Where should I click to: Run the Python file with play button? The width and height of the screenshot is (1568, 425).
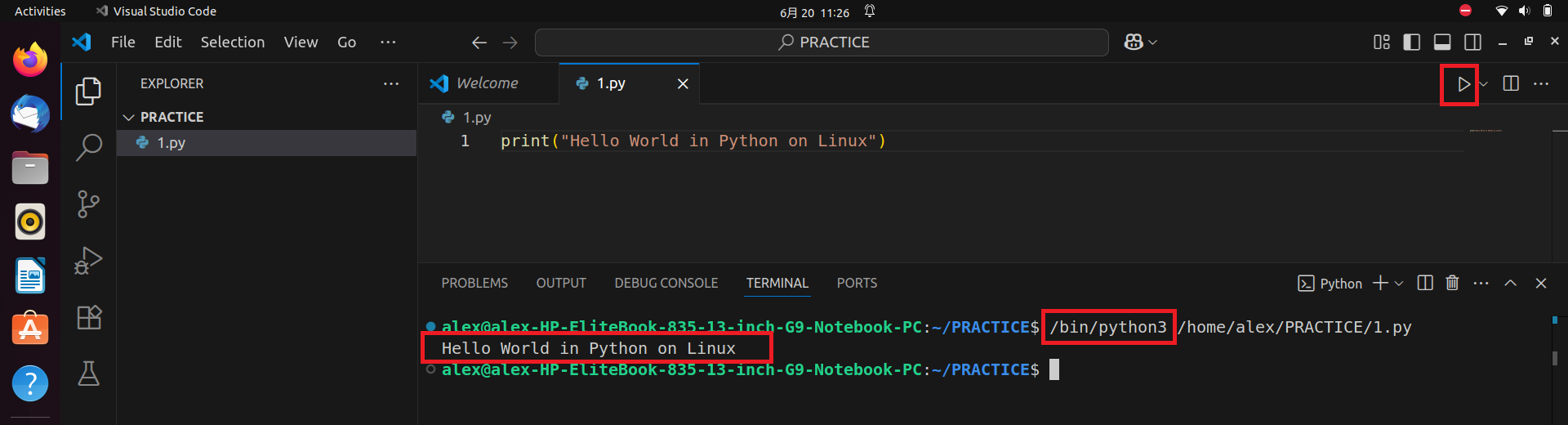[x=1463, y=84]
